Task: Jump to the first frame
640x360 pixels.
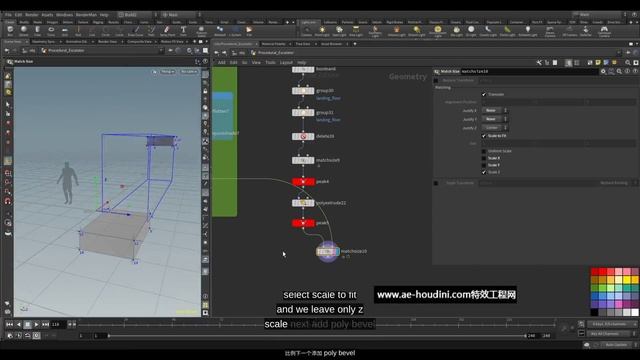Action: click(9, 324)
